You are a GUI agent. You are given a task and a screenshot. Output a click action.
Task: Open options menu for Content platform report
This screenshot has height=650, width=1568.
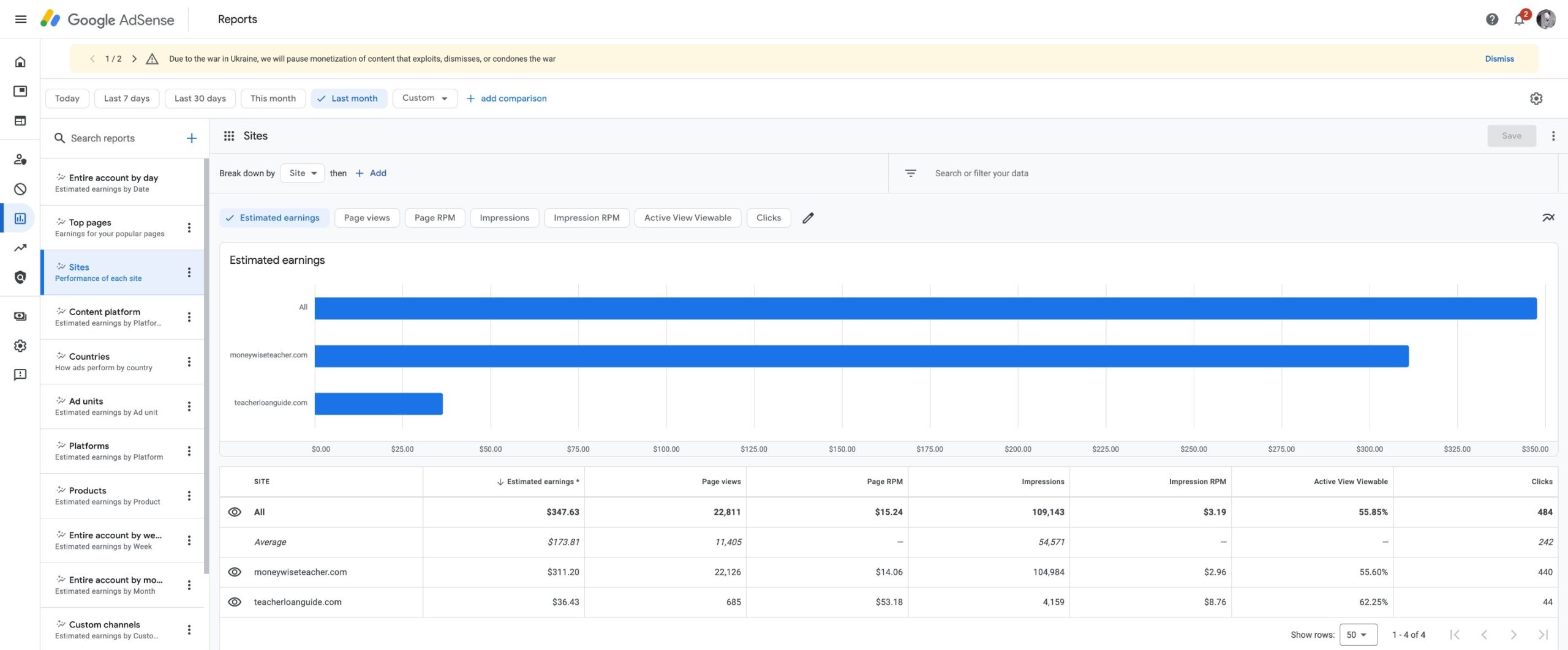click(x=189, y=317)
